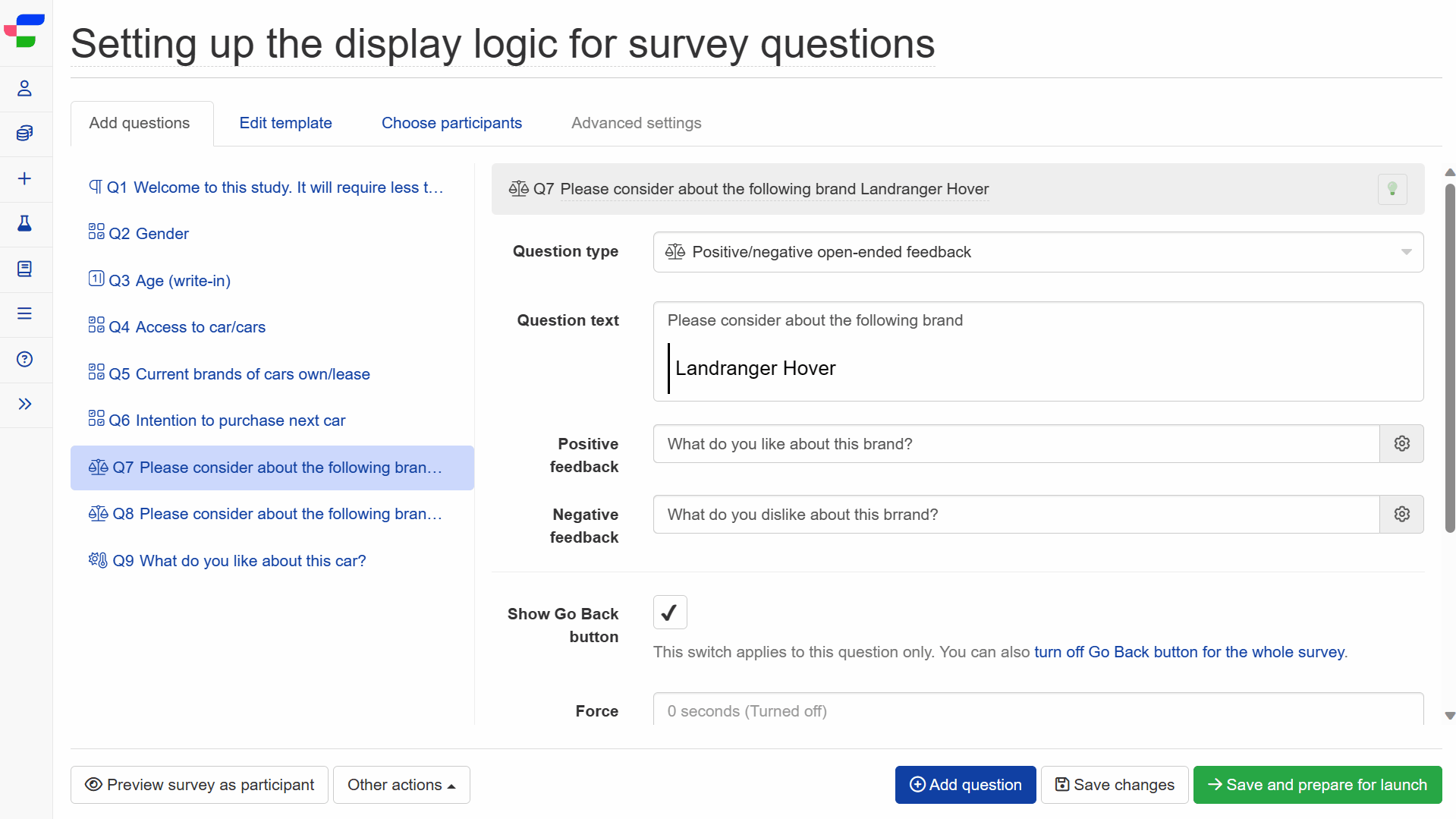Click Preview survey as participant button
Image resolution: width=1456 pixels, height=819 pixels.
click(200, 785)
